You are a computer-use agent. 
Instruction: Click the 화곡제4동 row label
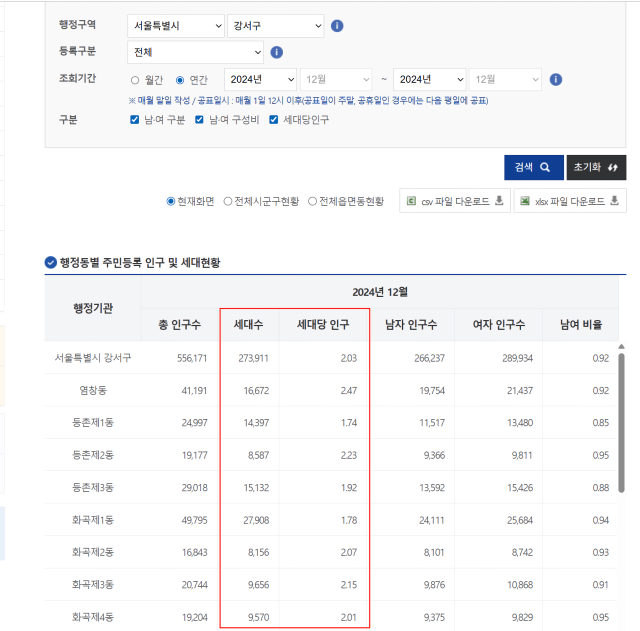pyautogui.click(x=93, y=617)
